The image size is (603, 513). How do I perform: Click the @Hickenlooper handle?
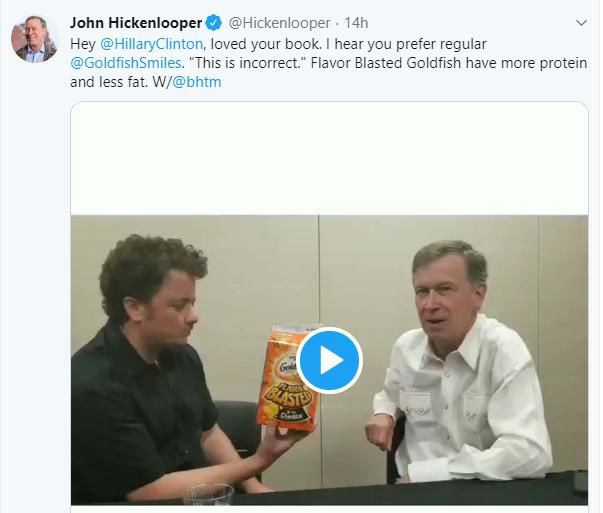[x=280, y=23]
